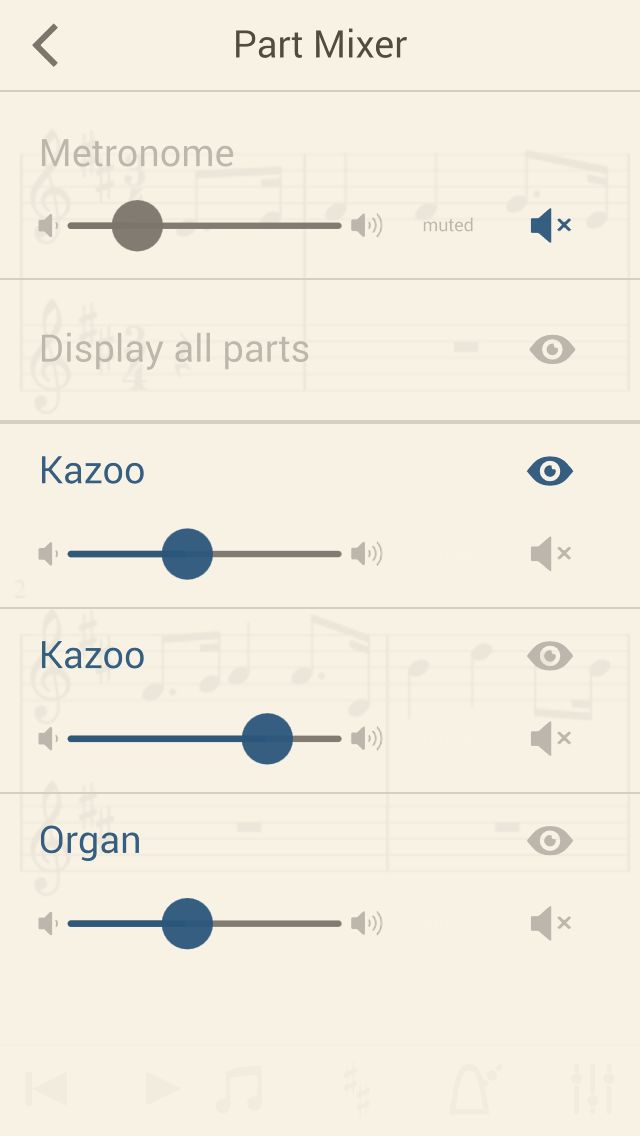Screen dimensions: 640x1136
Task: Click the Organ volume slider knob
Action: tap(187, 924)
